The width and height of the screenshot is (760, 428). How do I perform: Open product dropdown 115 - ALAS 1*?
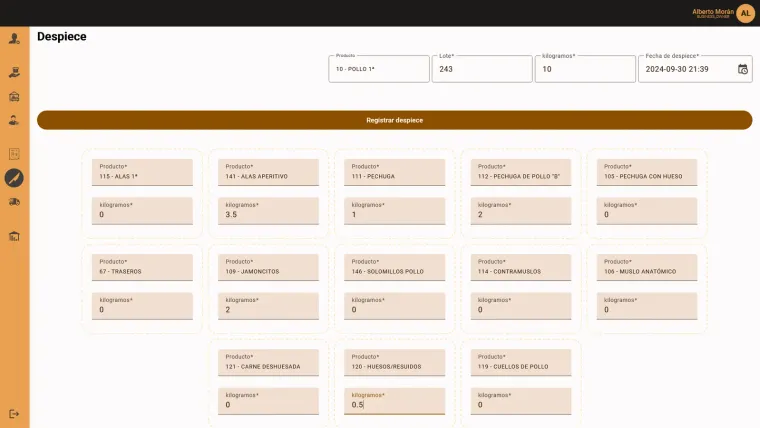point(142,172)
